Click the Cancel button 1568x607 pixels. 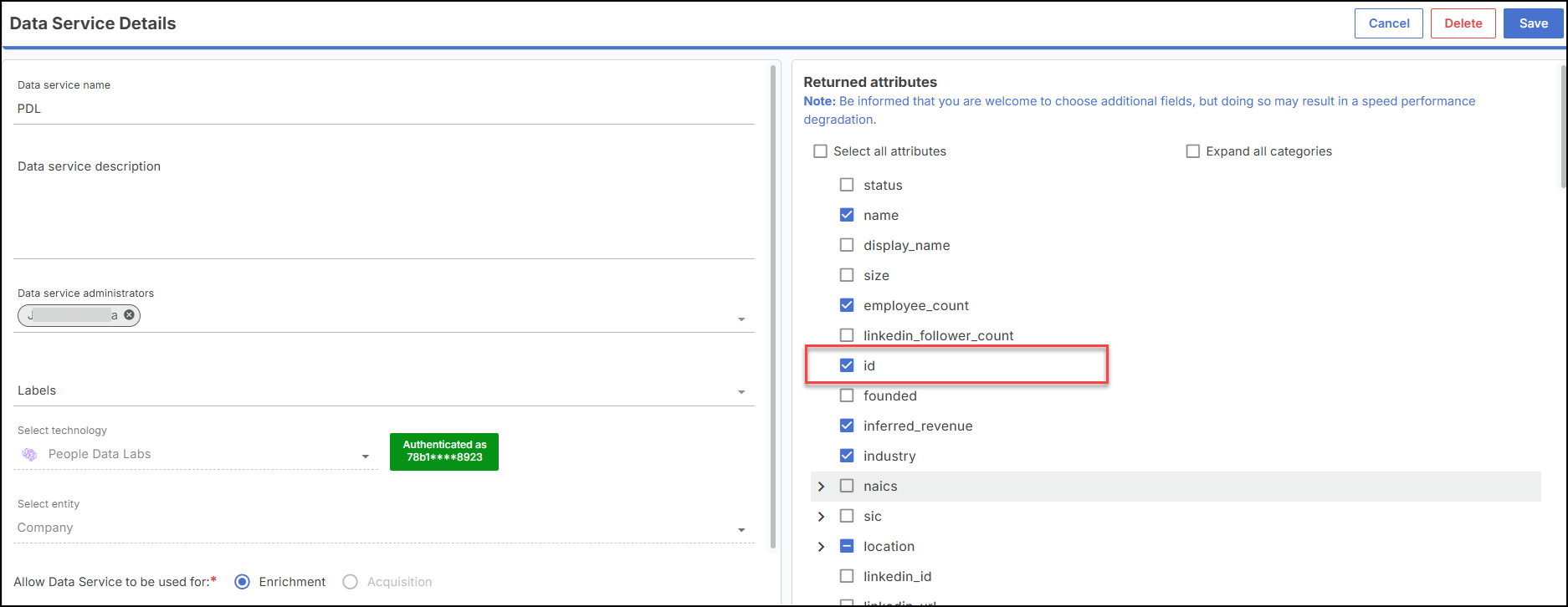pyautogui.click(x=1389, y=23)
